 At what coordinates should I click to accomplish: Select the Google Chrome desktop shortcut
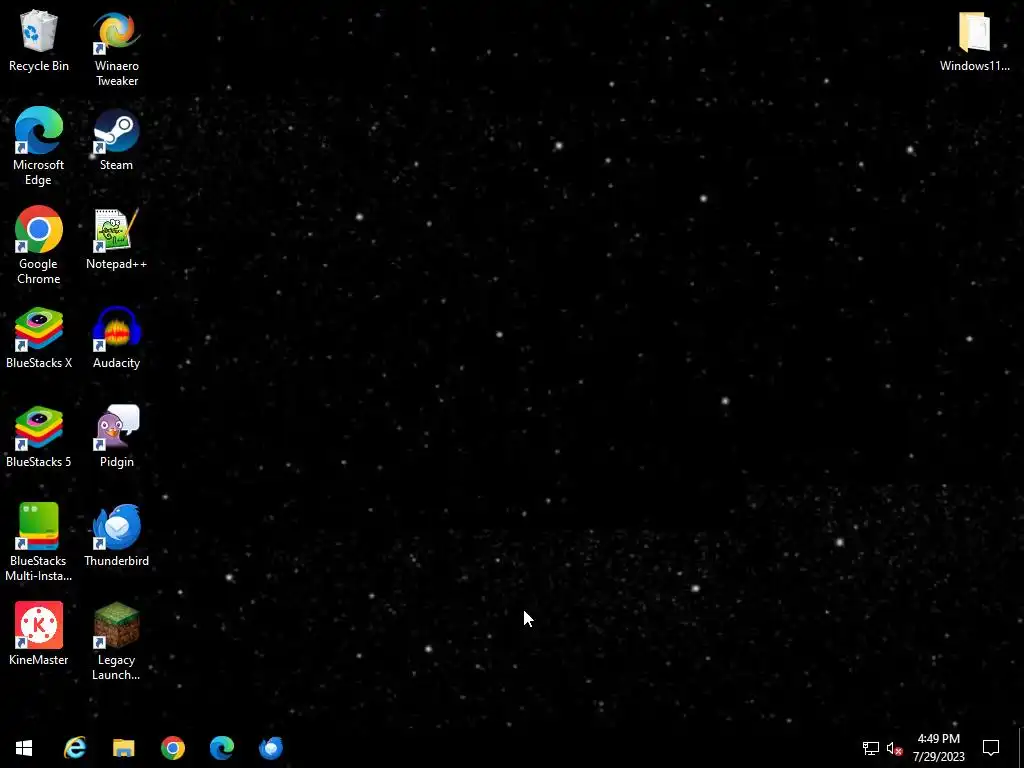coord(39,245)
